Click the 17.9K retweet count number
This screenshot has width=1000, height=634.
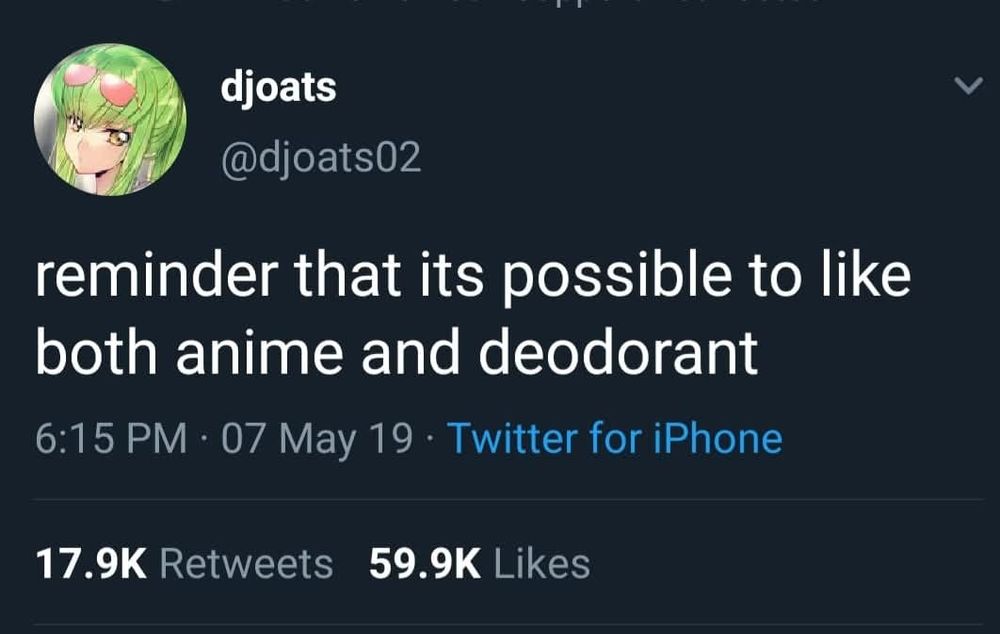pos(91,564)
